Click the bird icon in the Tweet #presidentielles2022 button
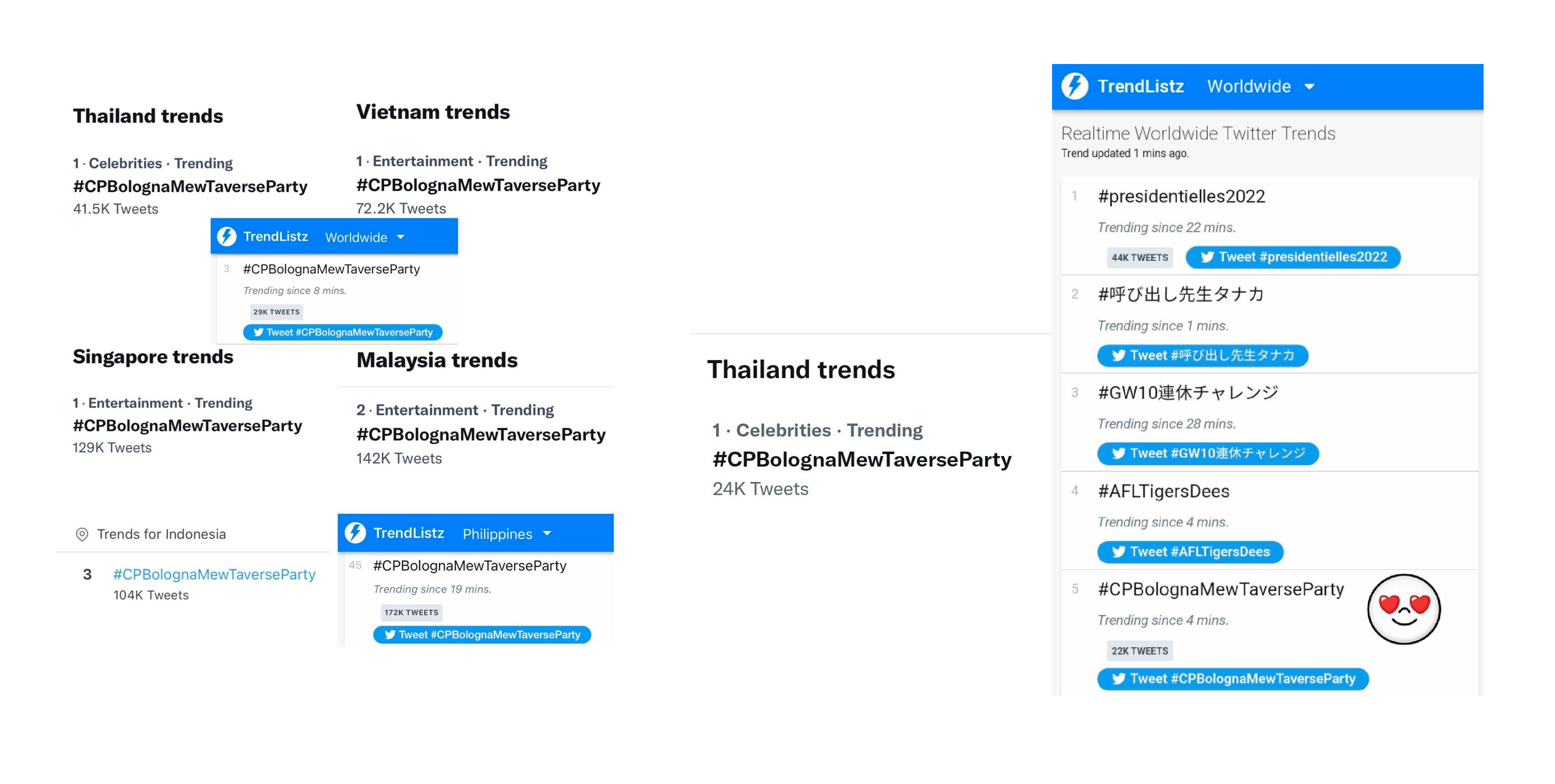Image resolution: width=1555 pixels, height=784 pixels. 1207,257
